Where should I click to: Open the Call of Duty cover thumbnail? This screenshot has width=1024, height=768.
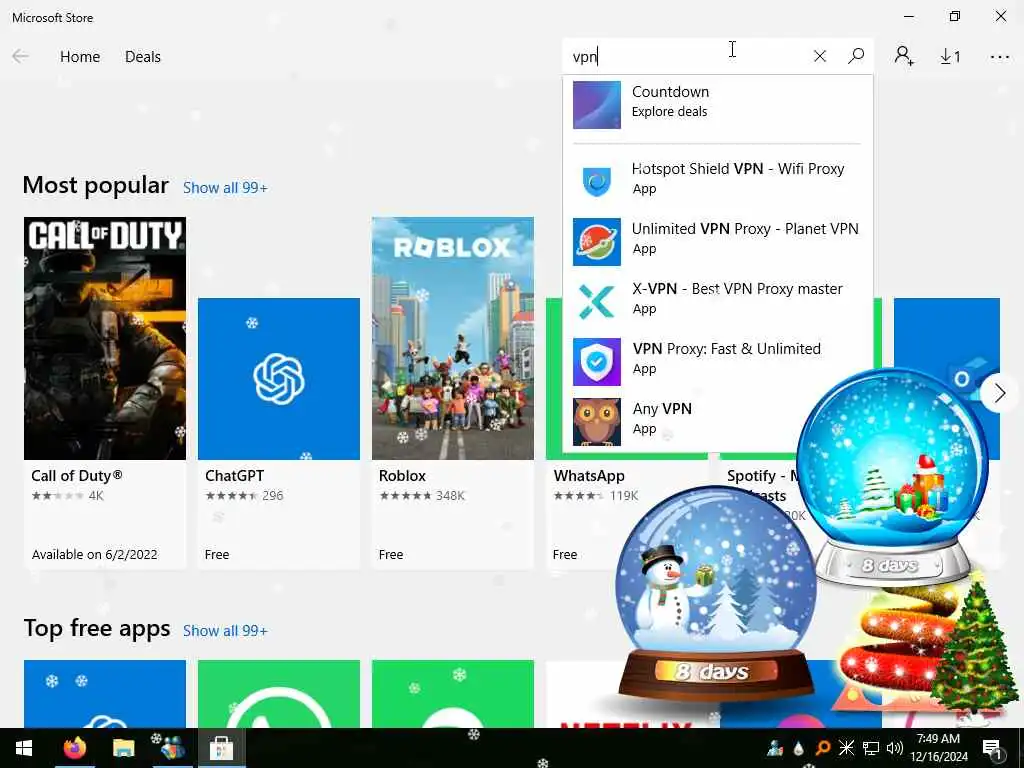[x=105, y=338]
